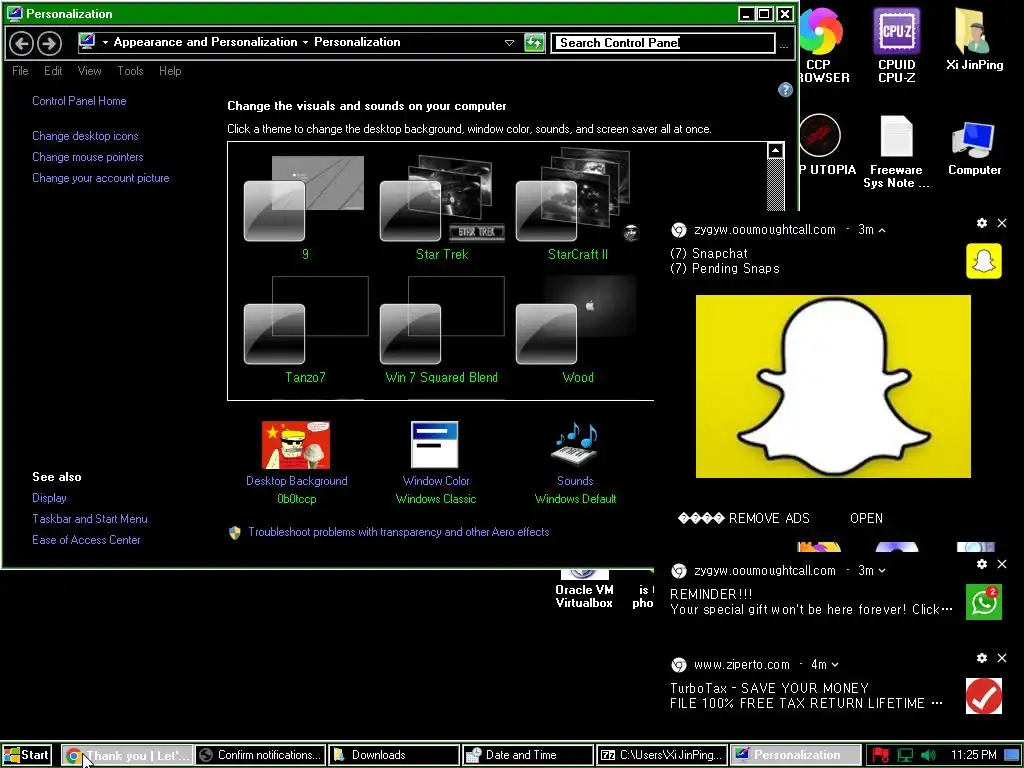Expand dropdown after Appearance and Personalization breadcrumb
The height and width of the screenshot is (768, 1024).
305,42
